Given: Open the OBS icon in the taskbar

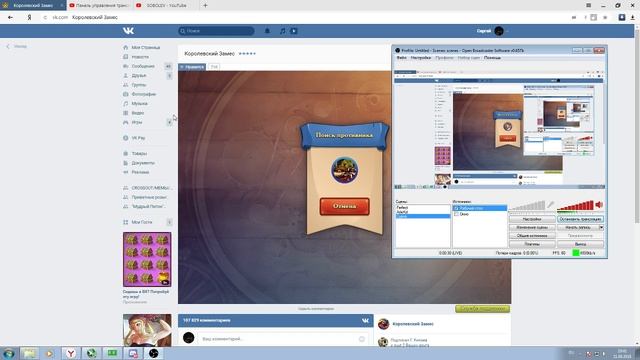Looking at the screenshot, I should pyautogui.click(x=153, y=353).
